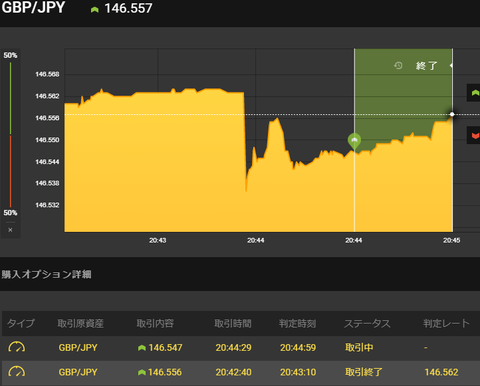Click the 取引中 status text

(359, 348)
